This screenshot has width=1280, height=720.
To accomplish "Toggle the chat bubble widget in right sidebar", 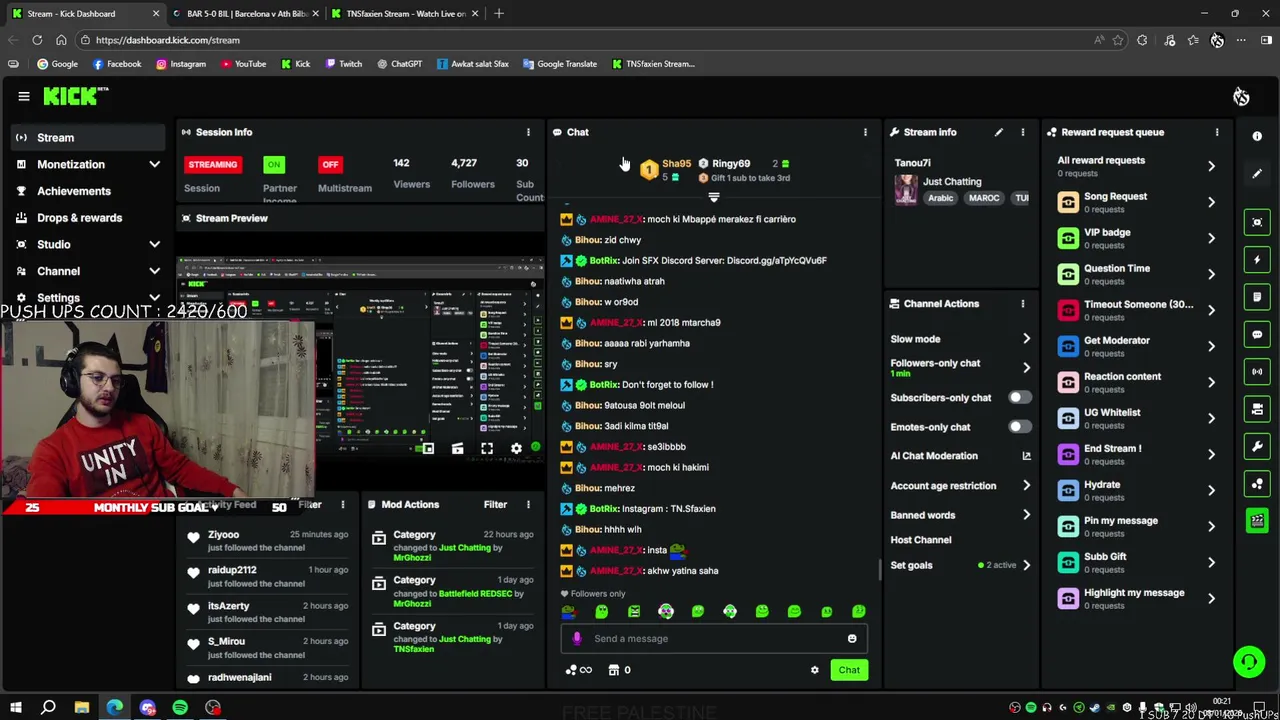I will click(1257, 334).
